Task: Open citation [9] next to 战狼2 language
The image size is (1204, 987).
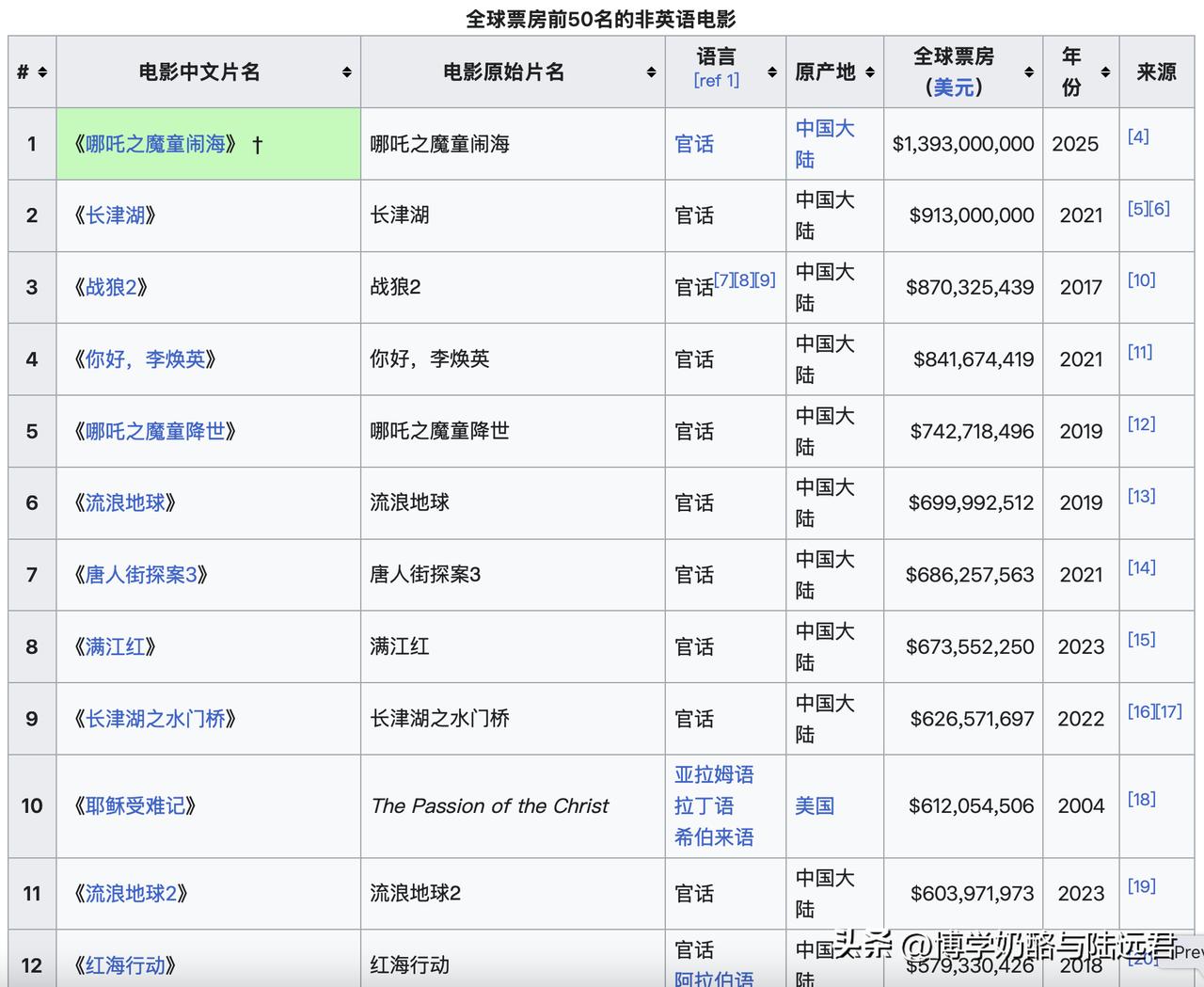Action: (766, 279)
